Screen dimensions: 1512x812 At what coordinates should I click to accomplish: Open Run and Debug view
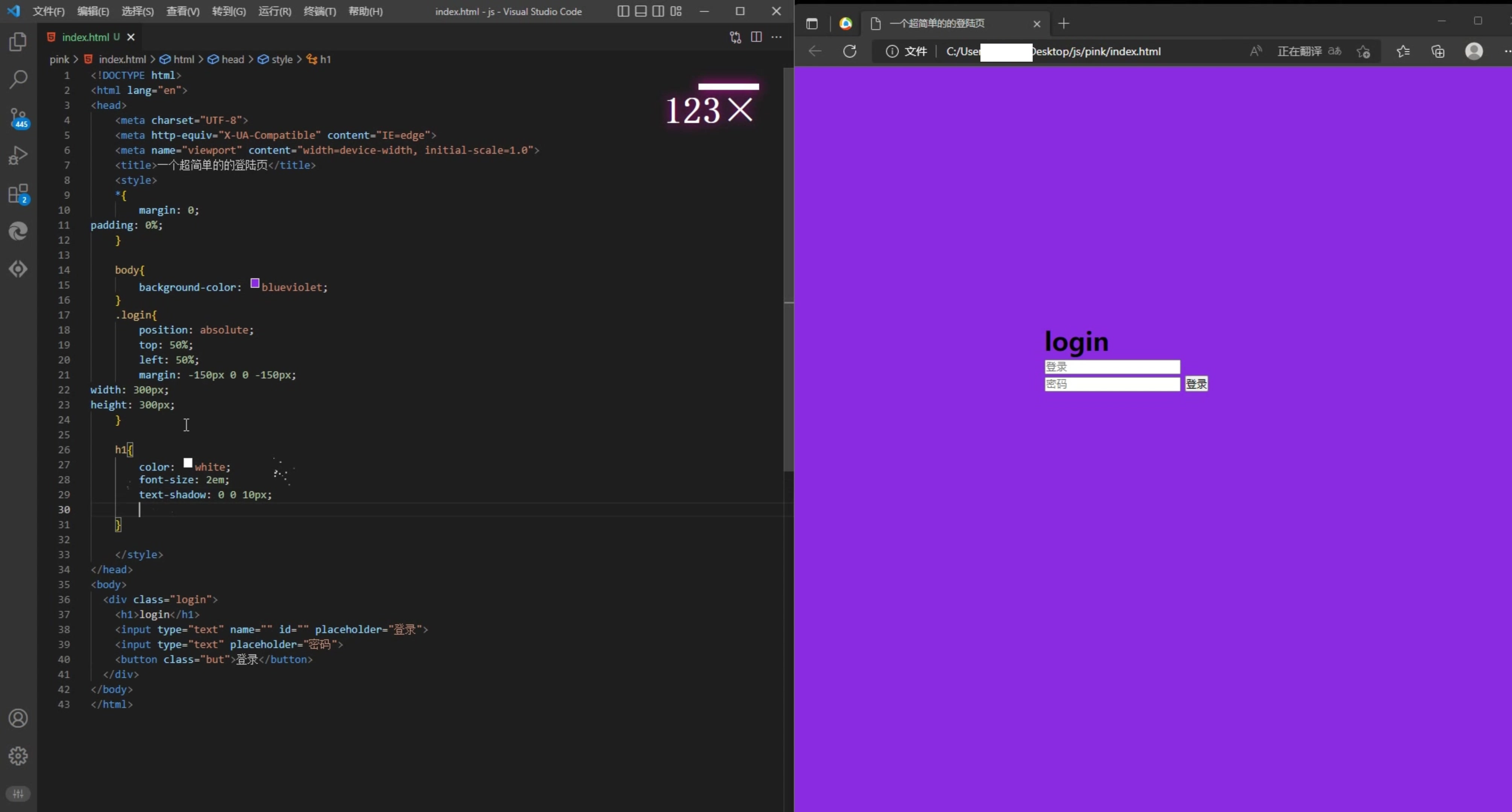click(x=18, y=155)
